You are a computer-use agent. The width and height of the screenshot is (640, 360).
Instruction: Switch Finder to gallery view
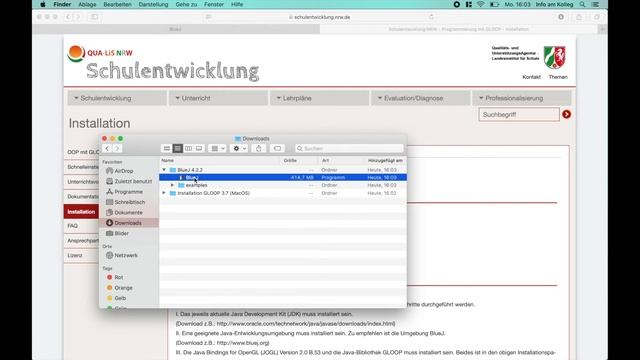click(199, 149)
